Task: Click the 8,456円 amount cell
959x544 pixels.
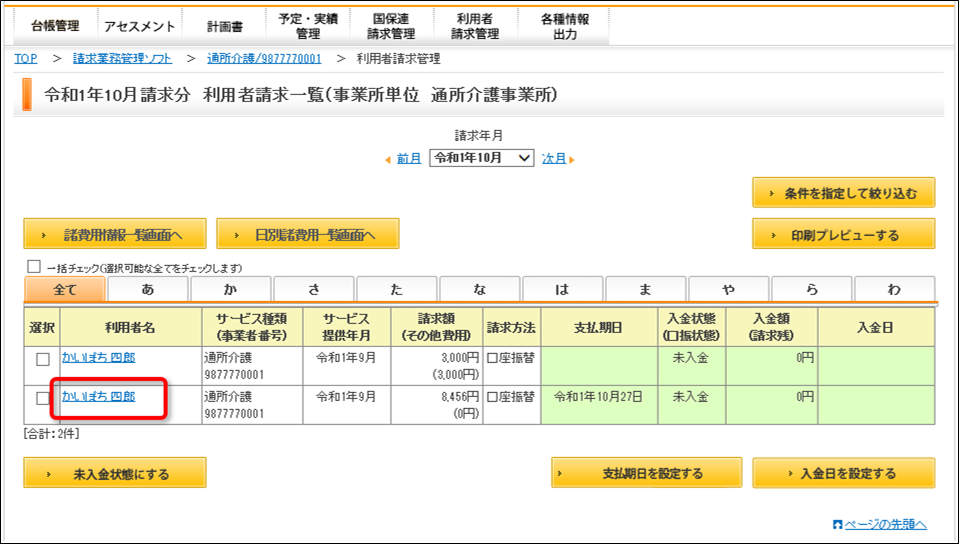Action: pyautogui.click(x=437, y=404)
